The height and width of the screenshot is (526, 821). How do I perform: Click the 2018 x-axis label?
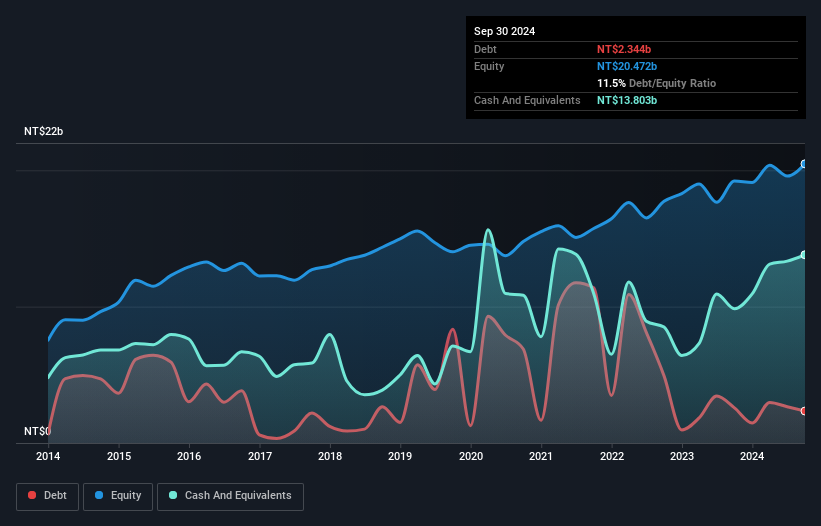[330, 456]
